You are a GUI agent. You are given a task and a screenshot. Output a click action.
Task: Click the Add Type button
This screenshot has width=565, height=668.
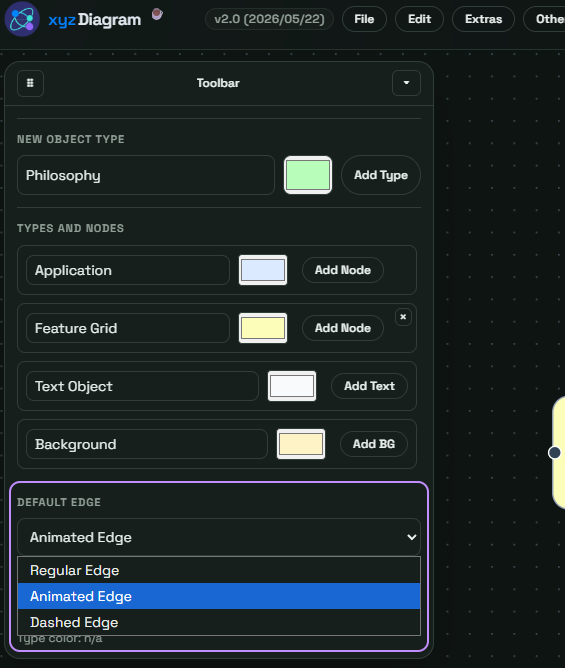381,175
